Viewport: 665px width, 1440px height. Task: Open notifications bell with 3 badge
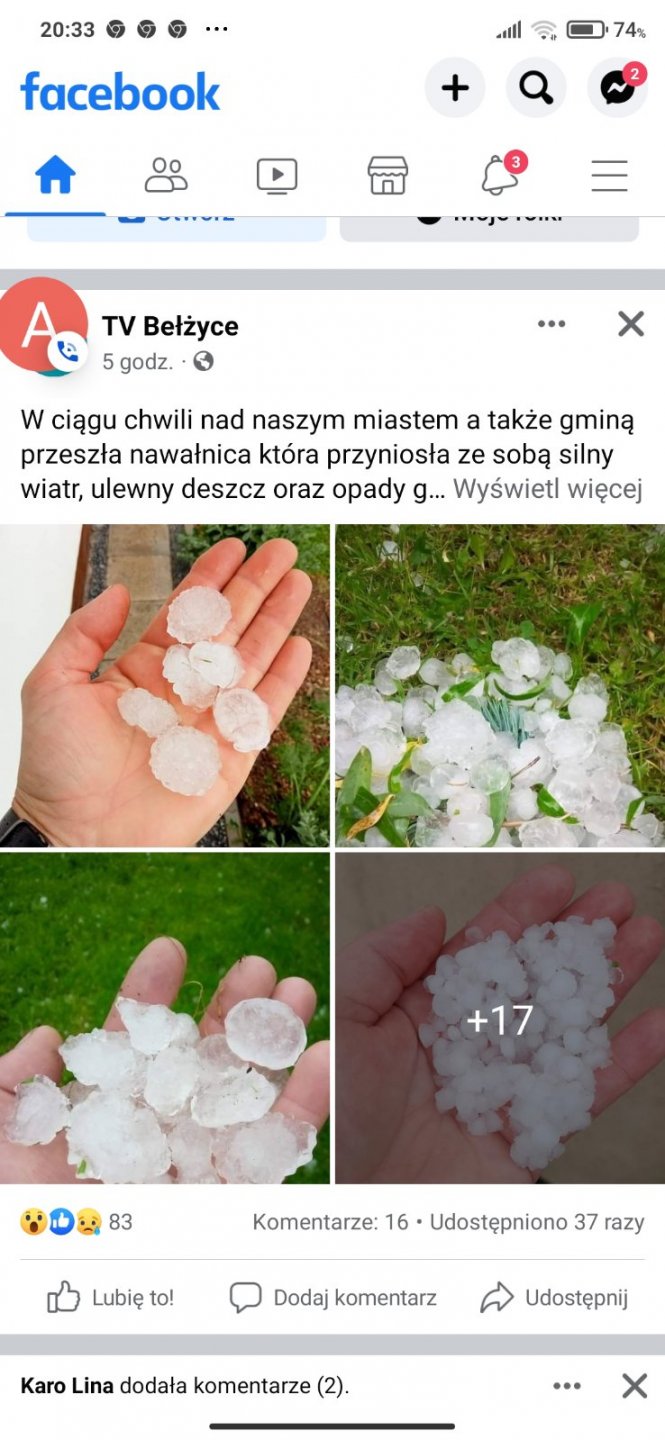(500, 174)
